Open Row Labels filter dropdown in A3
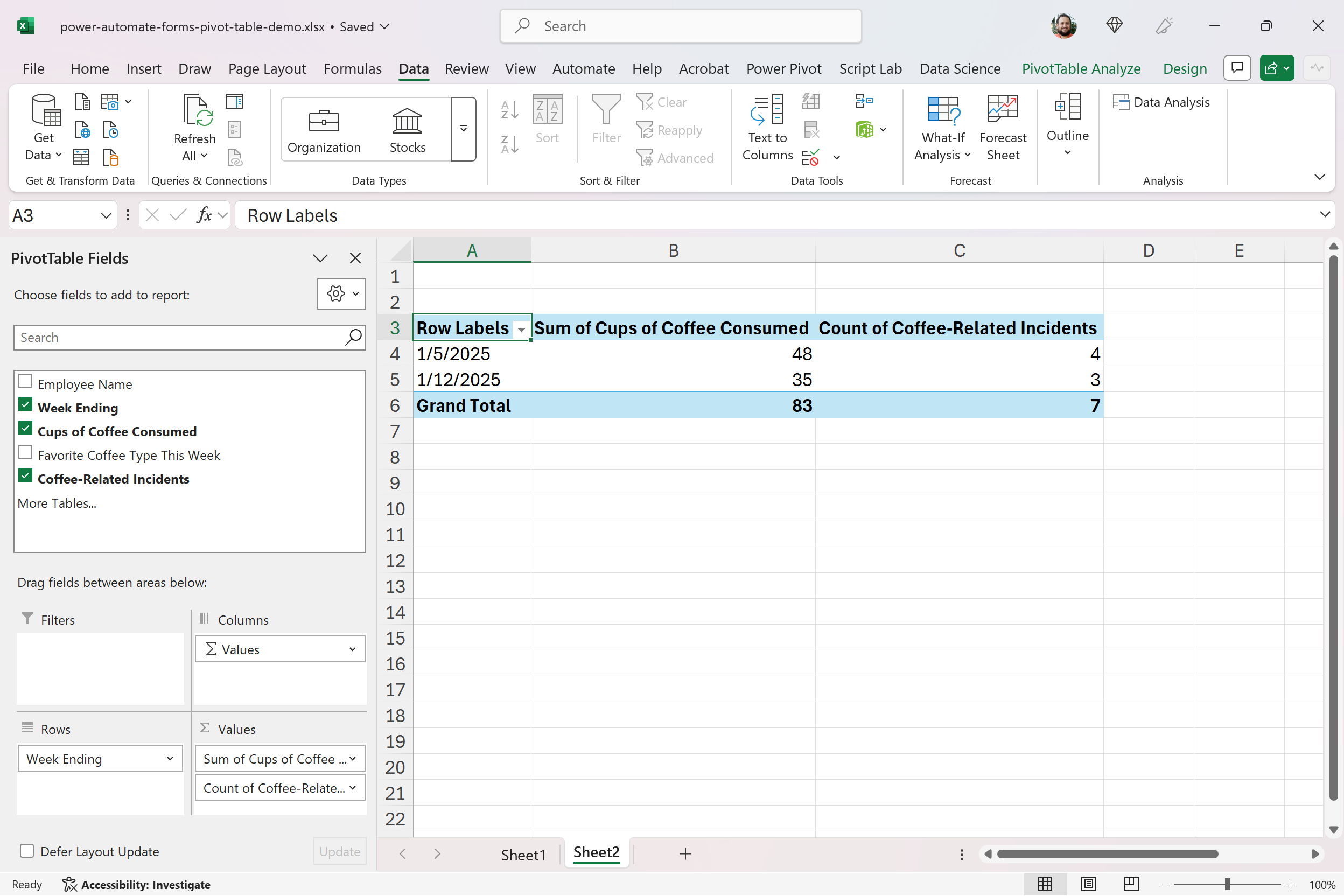1344x896 pixels. click(x=521, y=330)
